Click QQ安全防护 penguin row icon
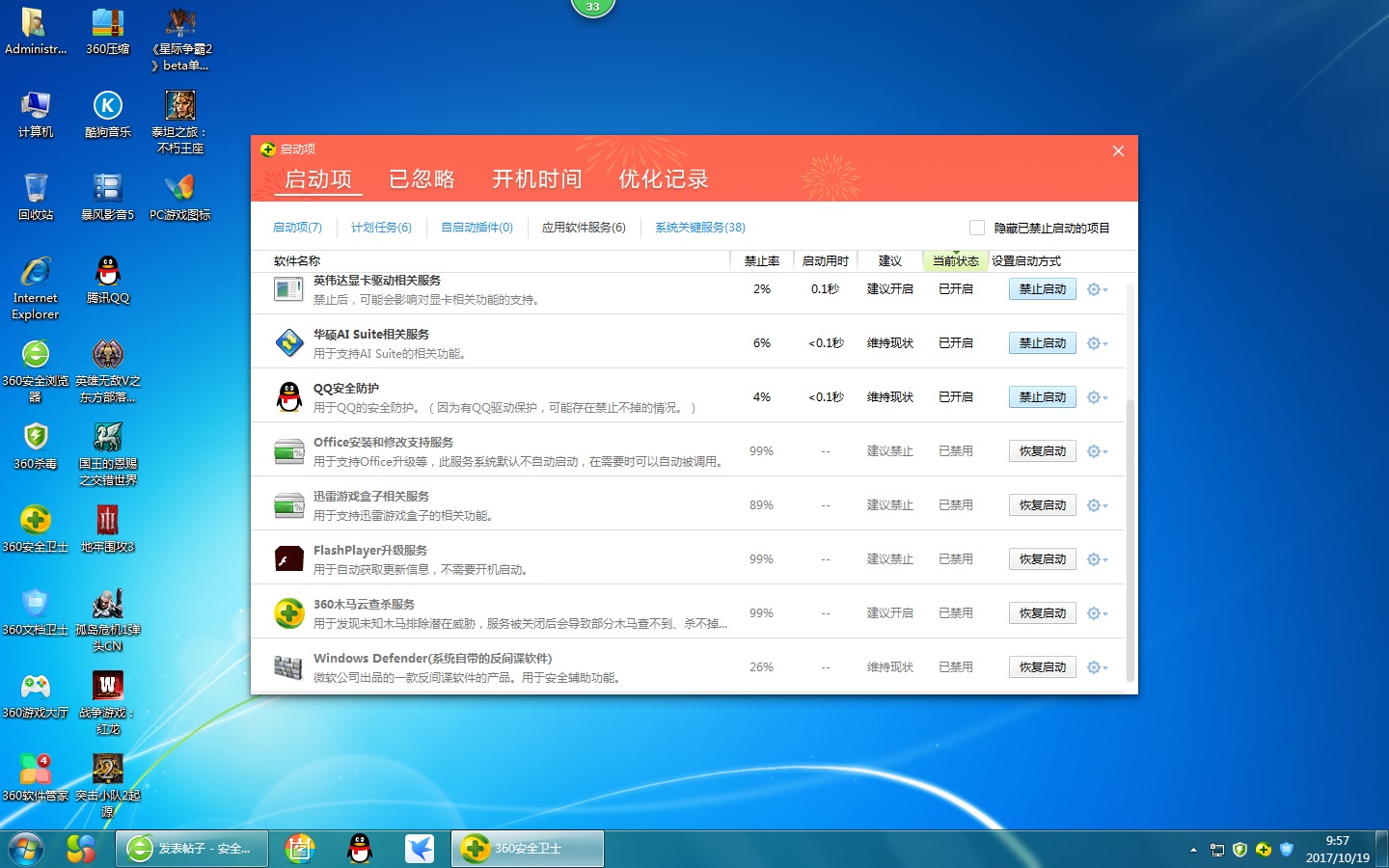This screenshot has height=868, width=1389. tap(289, 396)
